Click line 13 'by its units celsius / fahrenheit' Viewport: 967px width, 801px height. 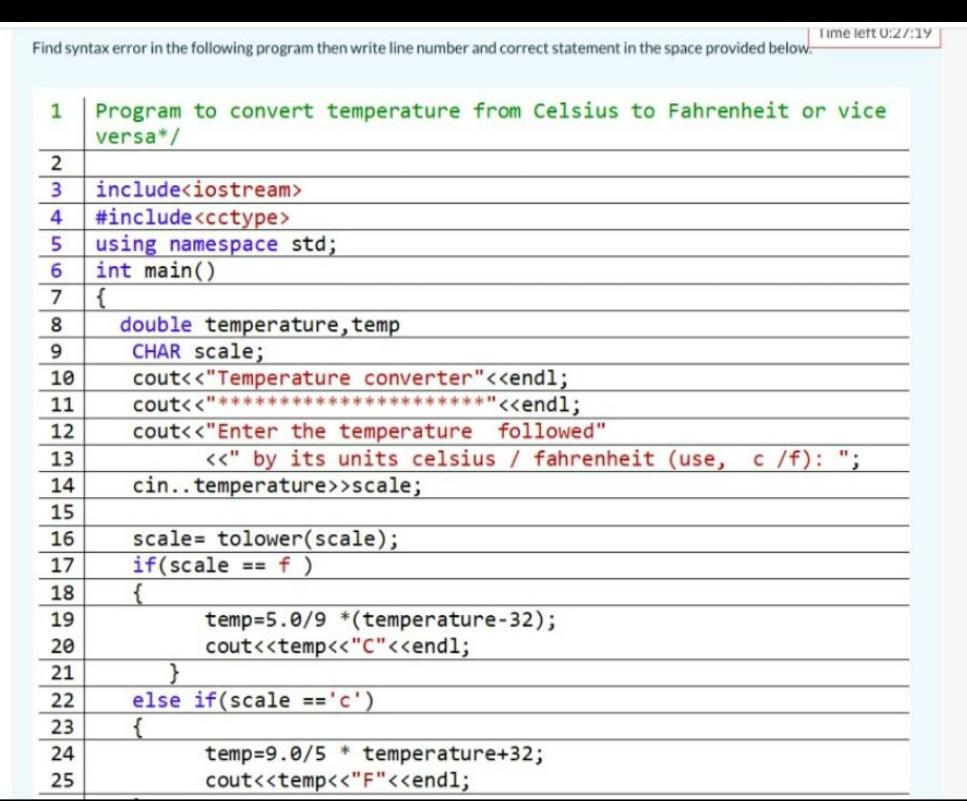[533, 459]
